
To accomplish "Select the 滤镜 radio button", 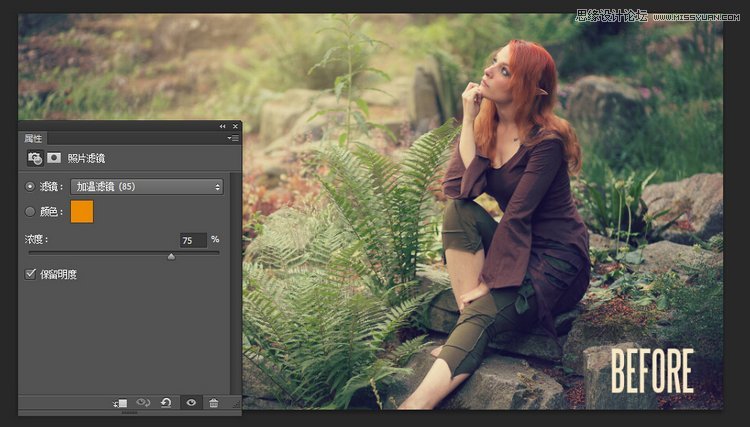I will click(x=30, y=187).
